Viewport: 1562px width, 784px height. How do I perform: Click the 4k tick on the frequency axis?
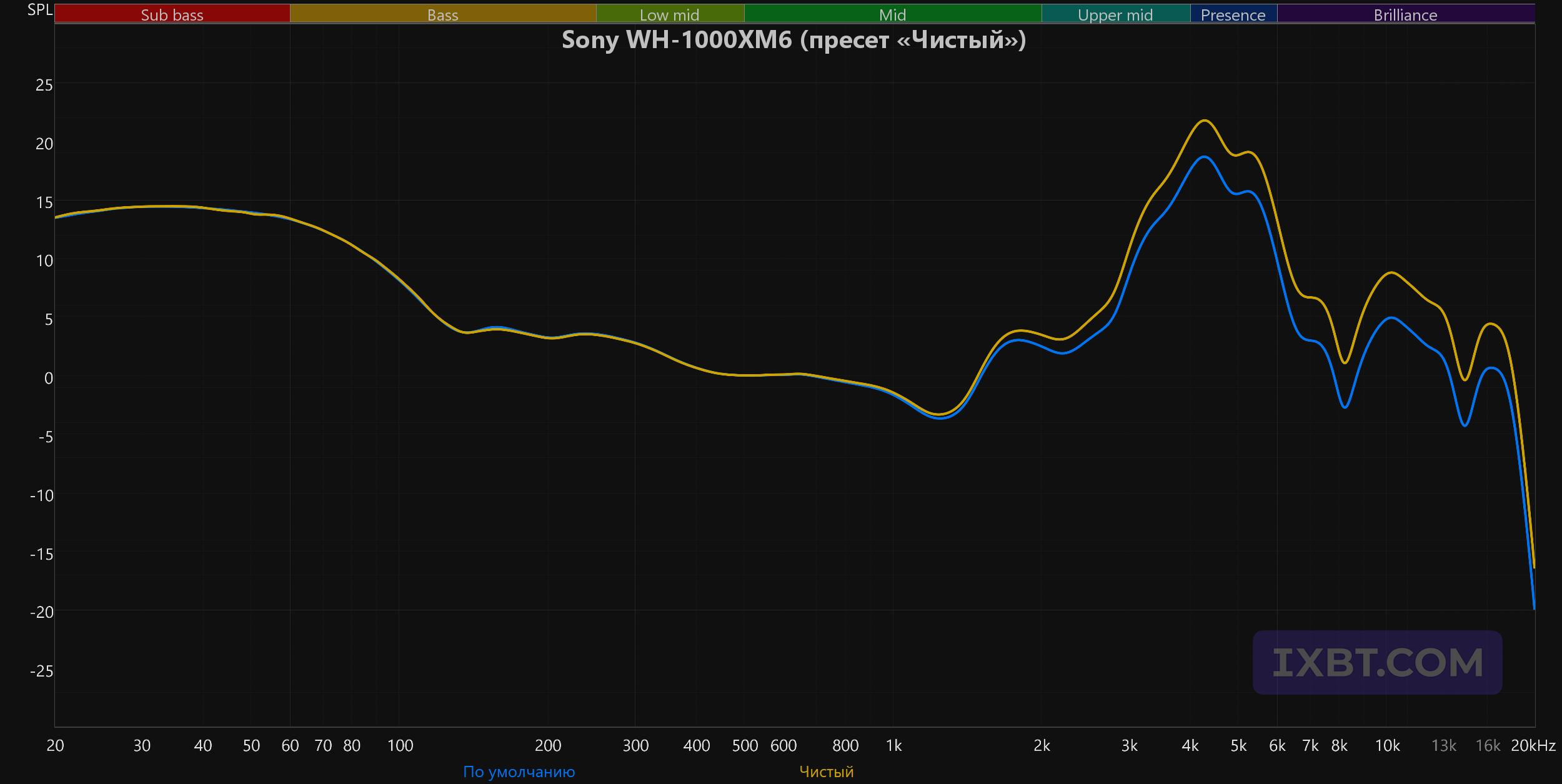pyautogui.click(x=1190, y=745)
